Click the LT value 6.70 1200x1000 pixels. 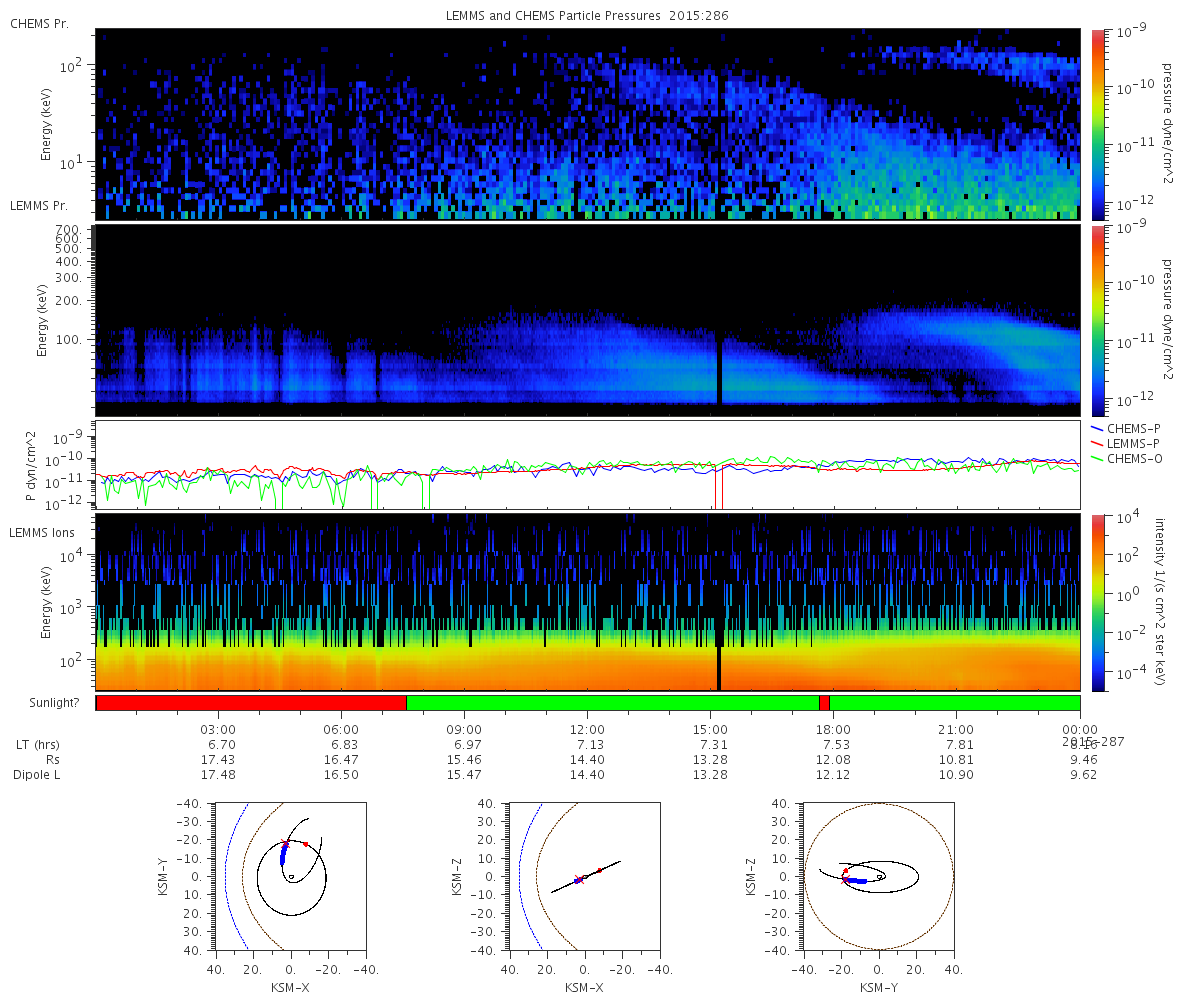coord(220,745)
